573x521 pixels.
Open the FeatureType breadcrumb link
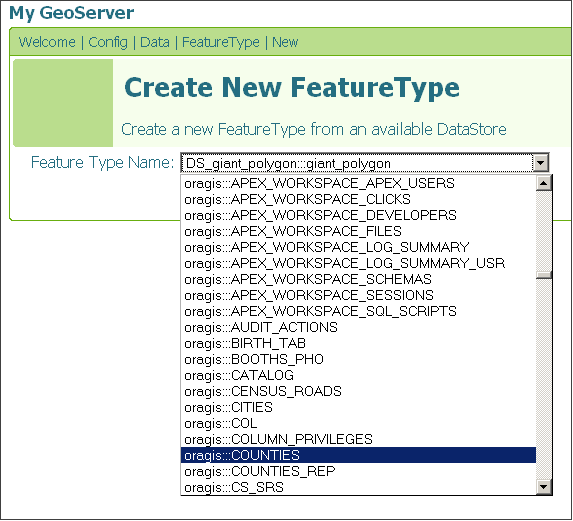[x=221, y=42]
